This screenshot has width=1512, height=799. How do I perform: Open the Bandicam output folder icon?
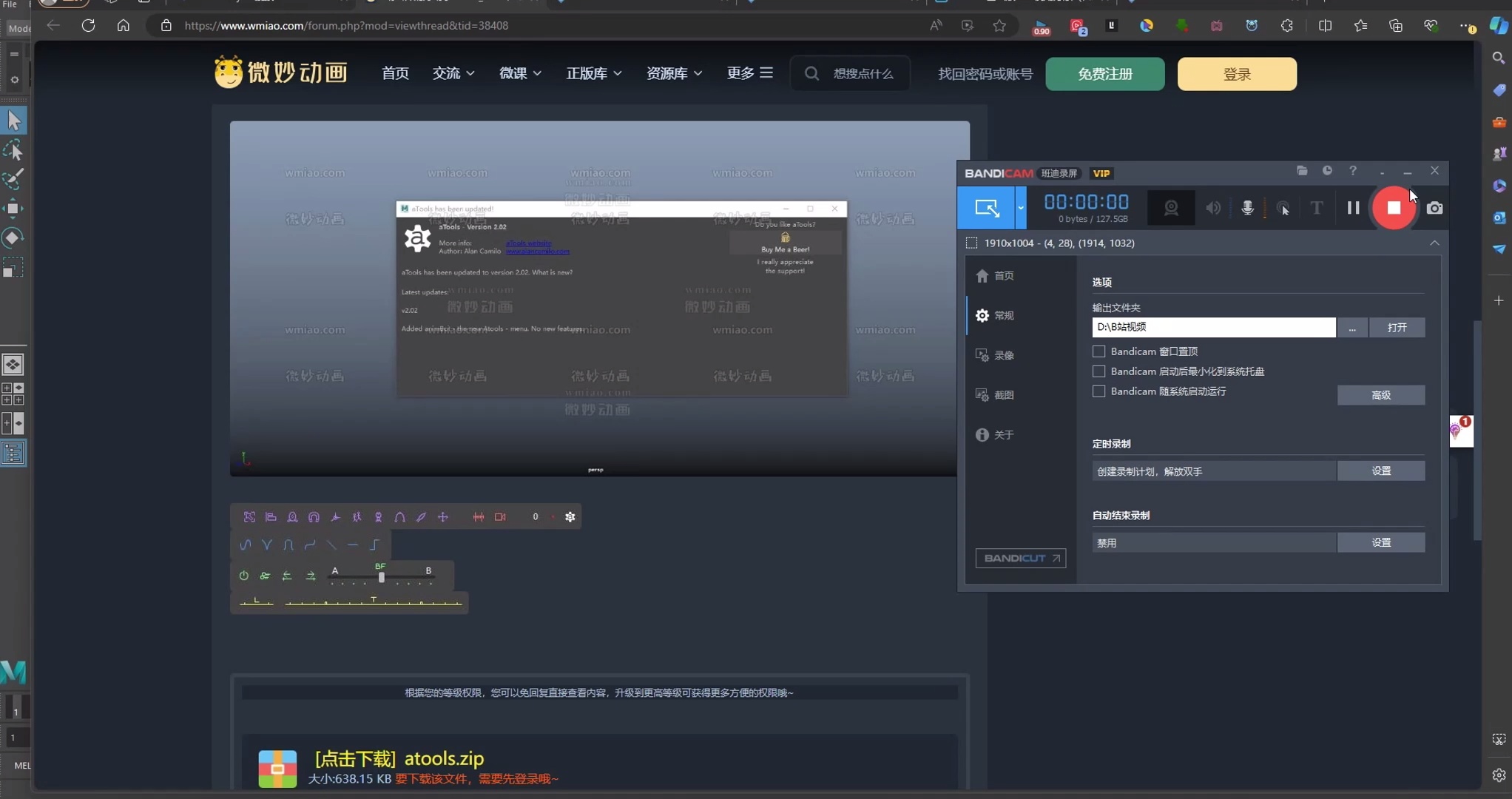pos(1302,171)
